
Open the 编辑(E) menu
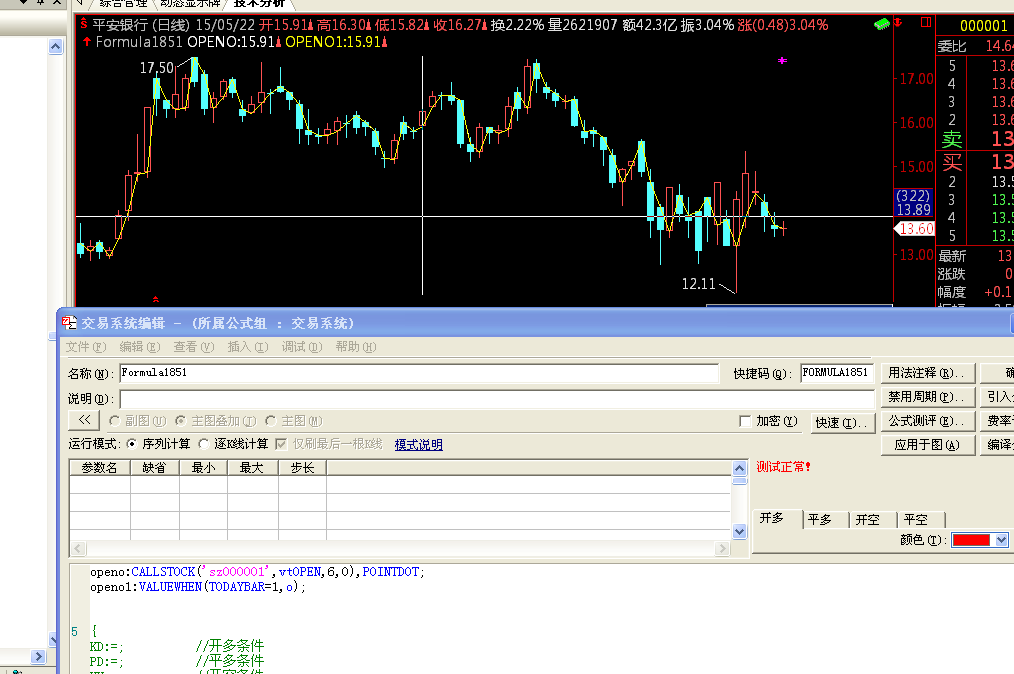pyautogui.click(x=140, y=347)
